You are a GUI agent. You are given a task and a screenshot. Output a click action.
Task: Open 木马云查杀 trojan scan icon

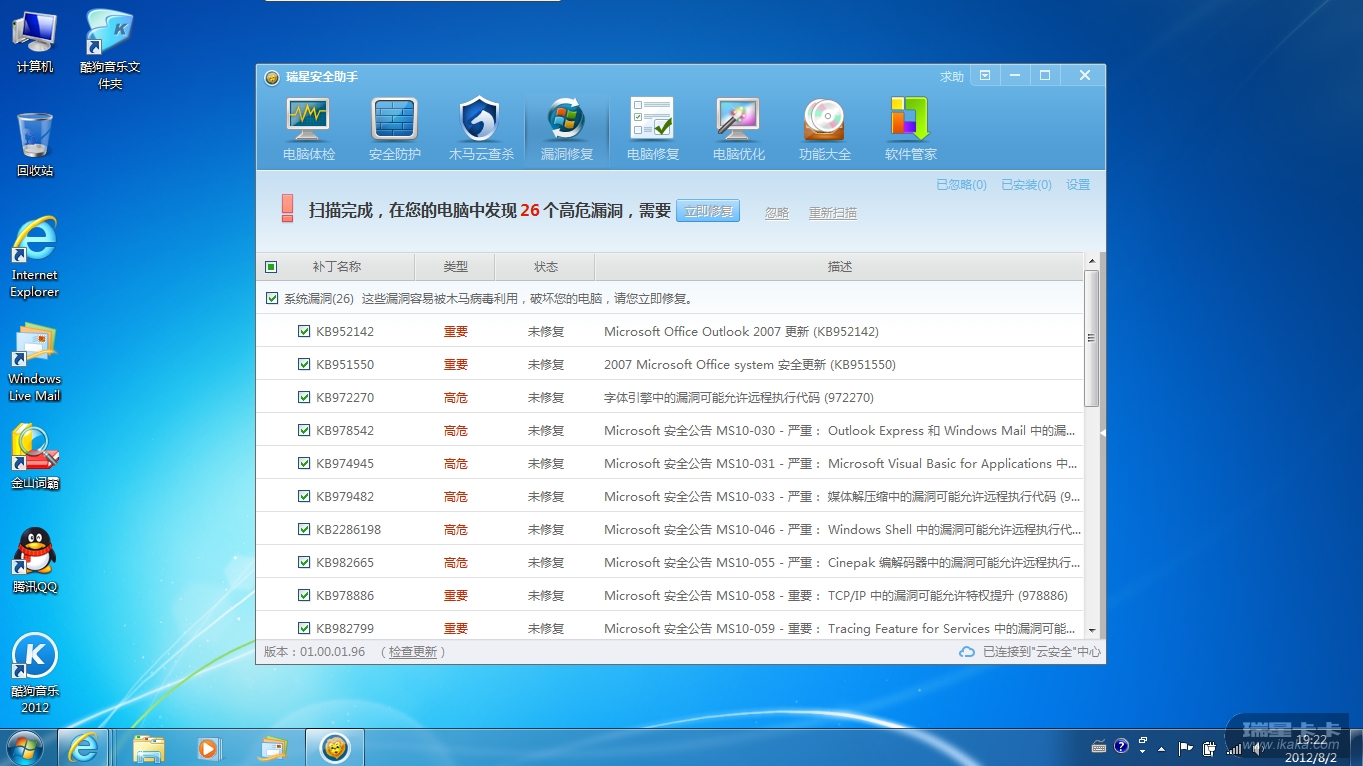coord(480,128)
